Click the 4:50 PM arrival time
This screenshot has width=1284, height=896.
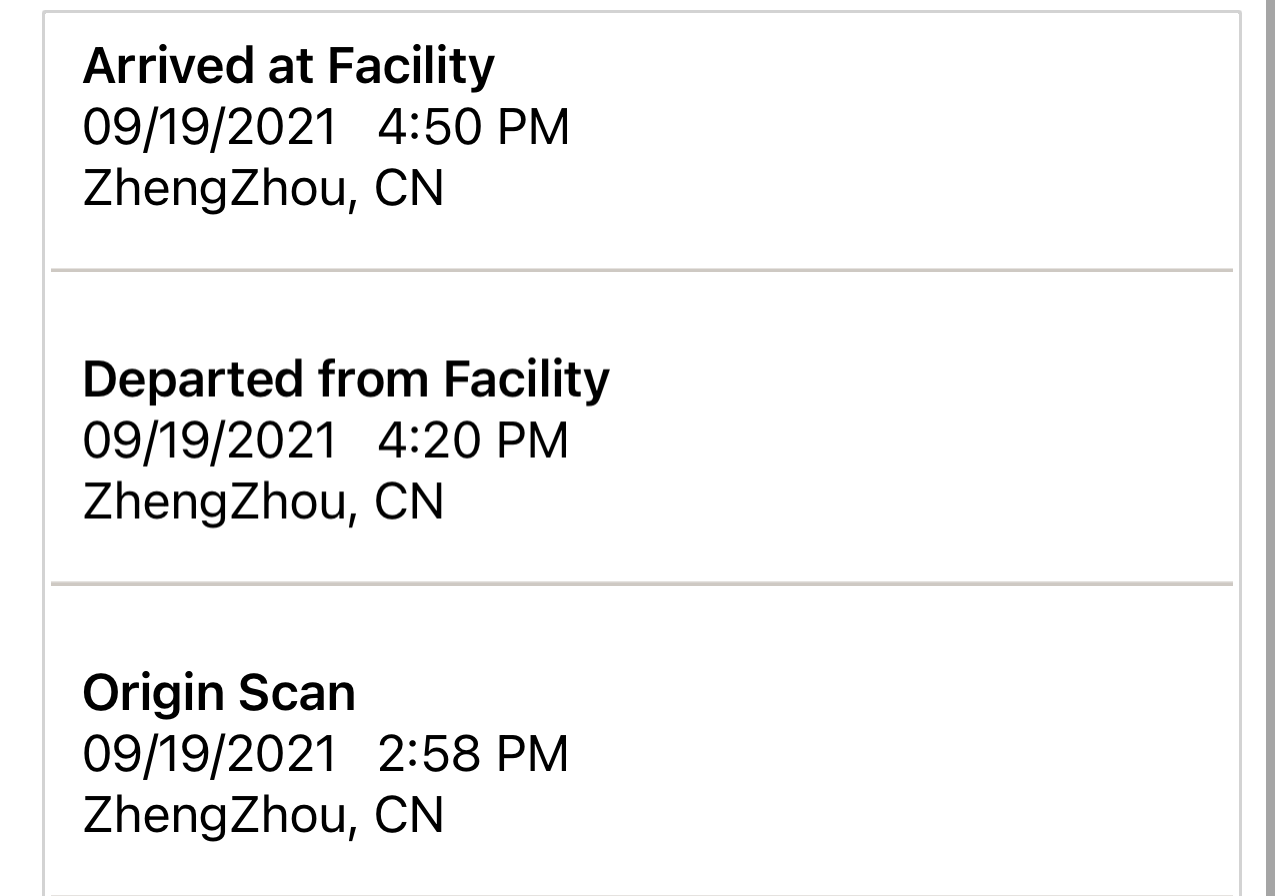pos(473,128)
